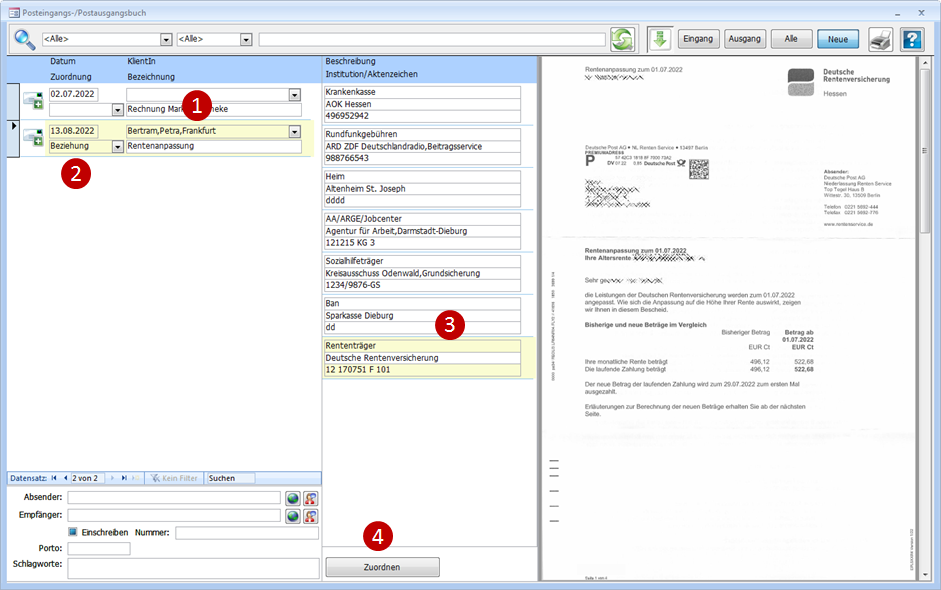Go to the first record in Datensatz navigation
941x590 pixels.
click(x=54, y=478)
